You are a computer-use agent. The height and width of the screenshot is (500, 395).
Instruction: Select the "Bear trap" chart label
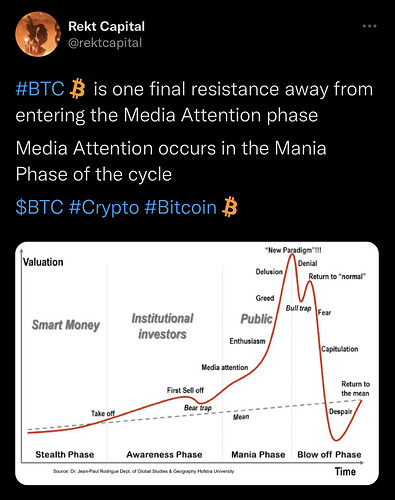click(x=198, y=408)
